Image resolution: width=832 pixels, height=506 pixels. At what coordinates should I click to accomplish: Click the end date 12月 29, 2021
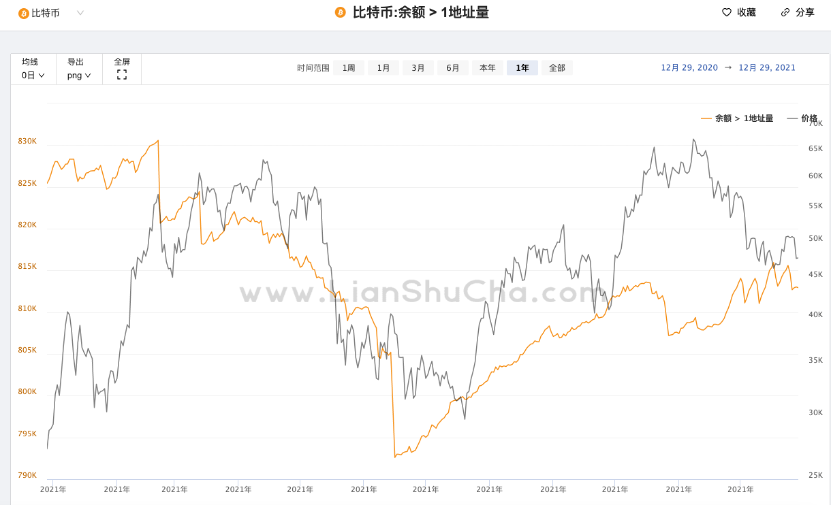(x=767, y=68)
